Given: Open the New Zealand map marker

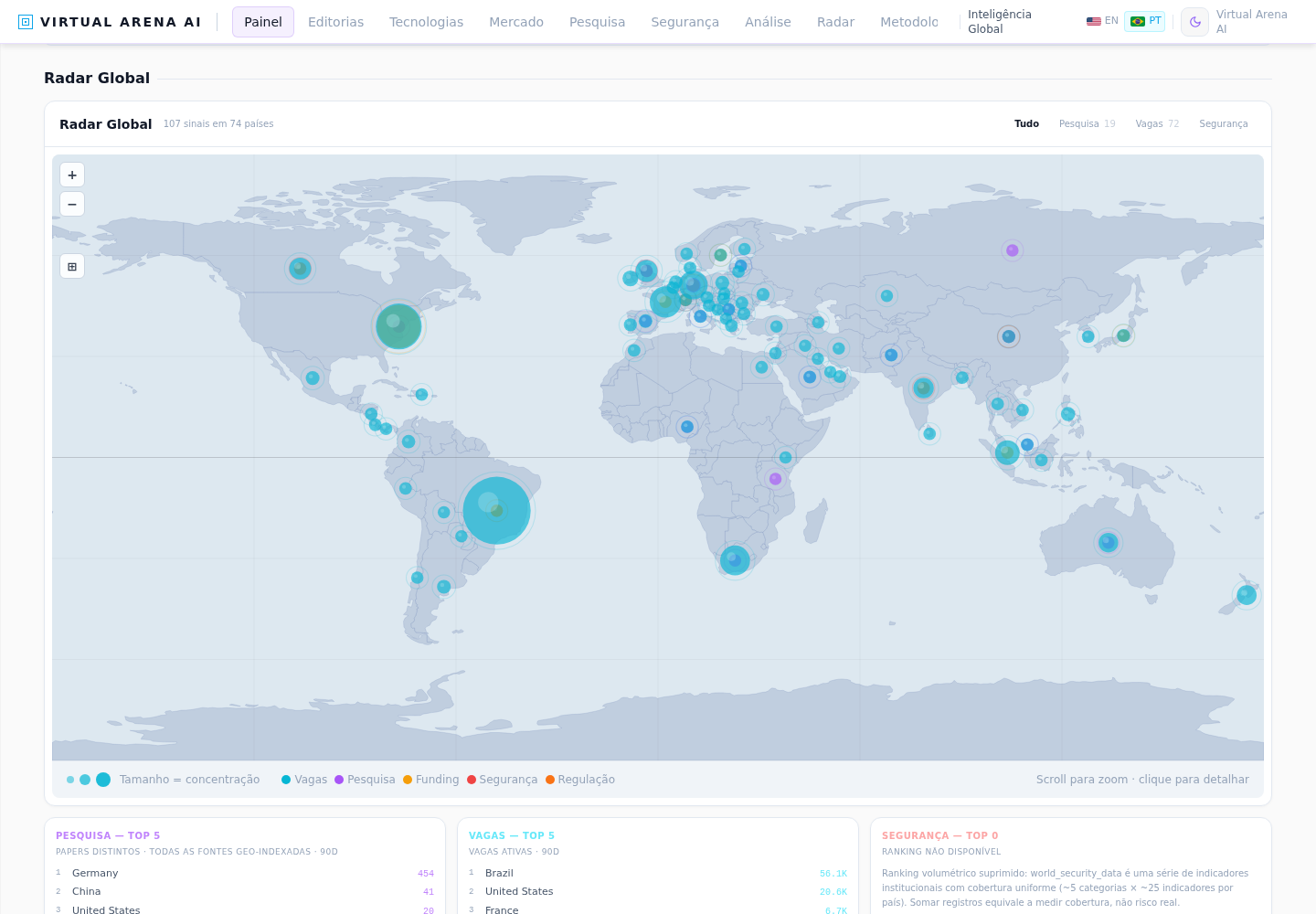Looking at the screenshot, I should (1247, 595).
